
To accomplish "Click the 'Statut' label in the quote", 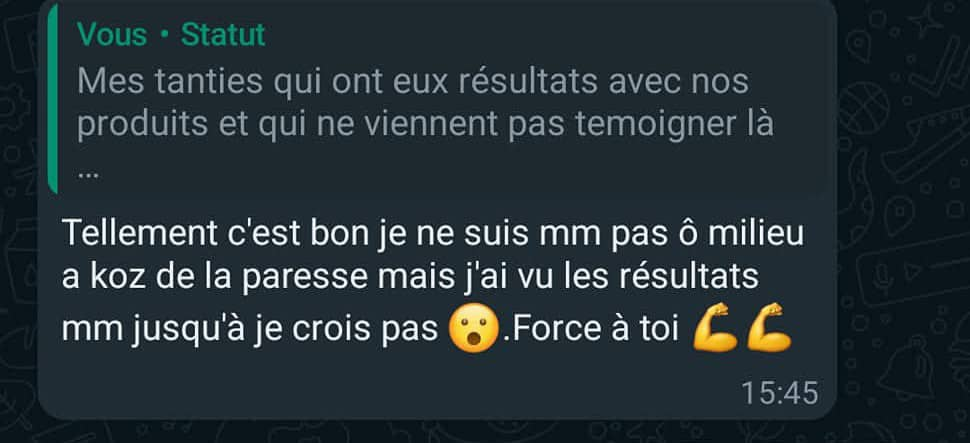I will click(223, 35).
